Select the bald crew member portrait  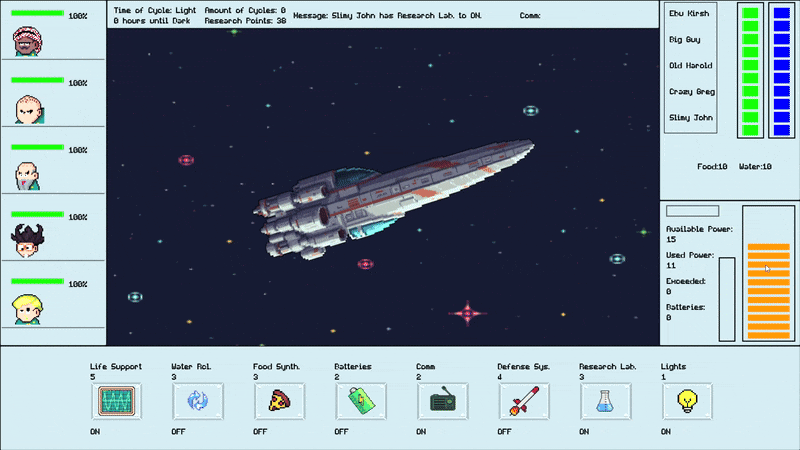[x=28, y=109]
